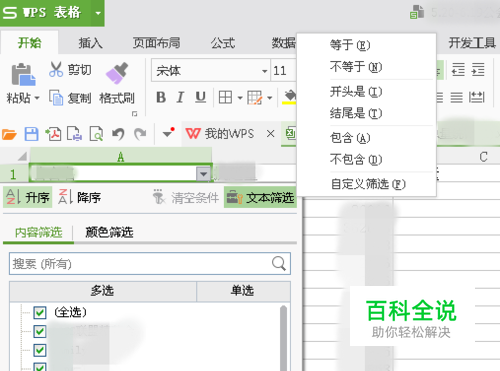Viewport: 500px width, 371px height.
Task: Click the distributed alignment icon
Action: [477, 97]
